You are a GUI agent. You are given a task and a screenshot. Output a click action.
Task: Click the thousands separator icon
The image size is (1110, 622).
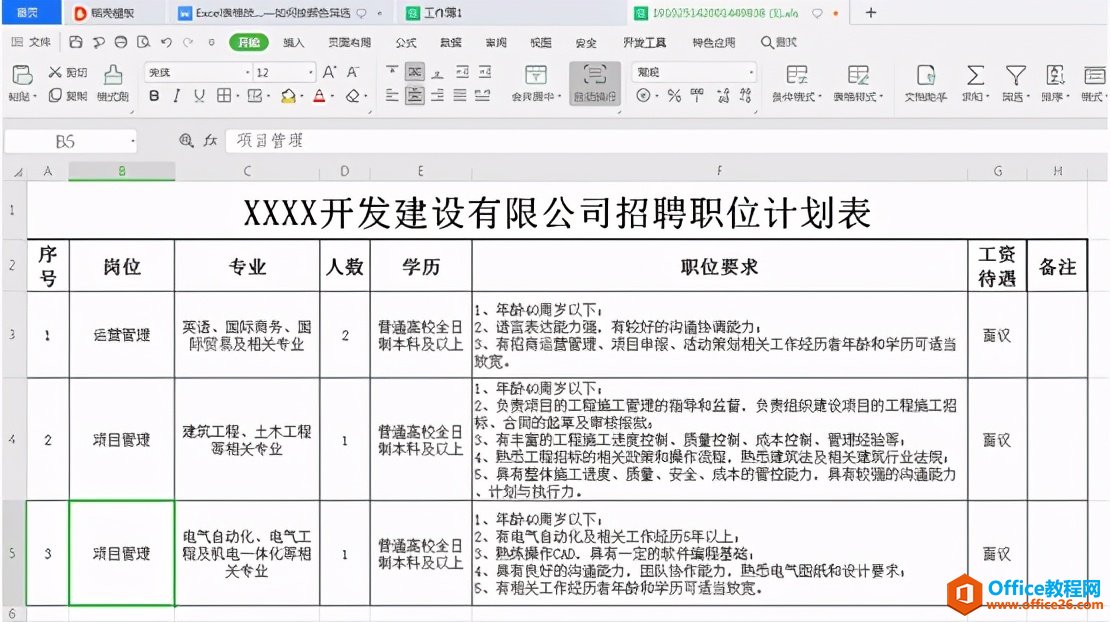(697, 96)
